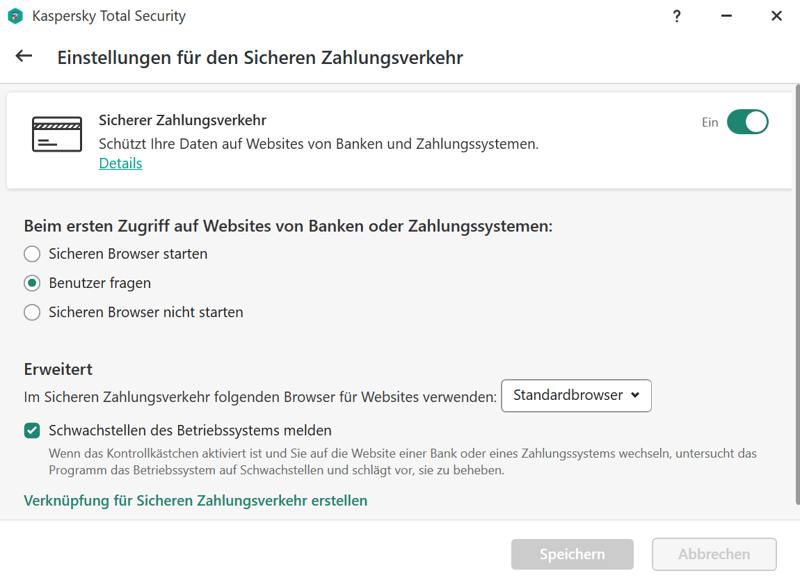This screenshot has height=587, width=800.
Task: Minimize the Kaspersky Total Security window
Action: pos(726,16)
